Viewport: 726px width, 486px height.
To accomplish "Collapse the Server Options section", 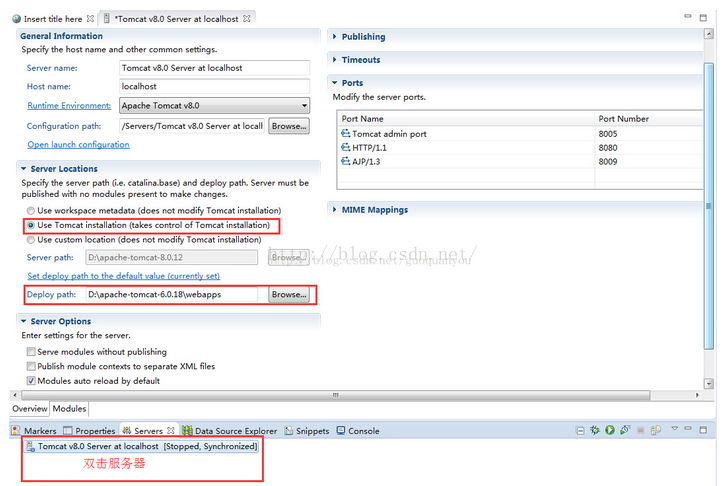I will click(24, 321).
